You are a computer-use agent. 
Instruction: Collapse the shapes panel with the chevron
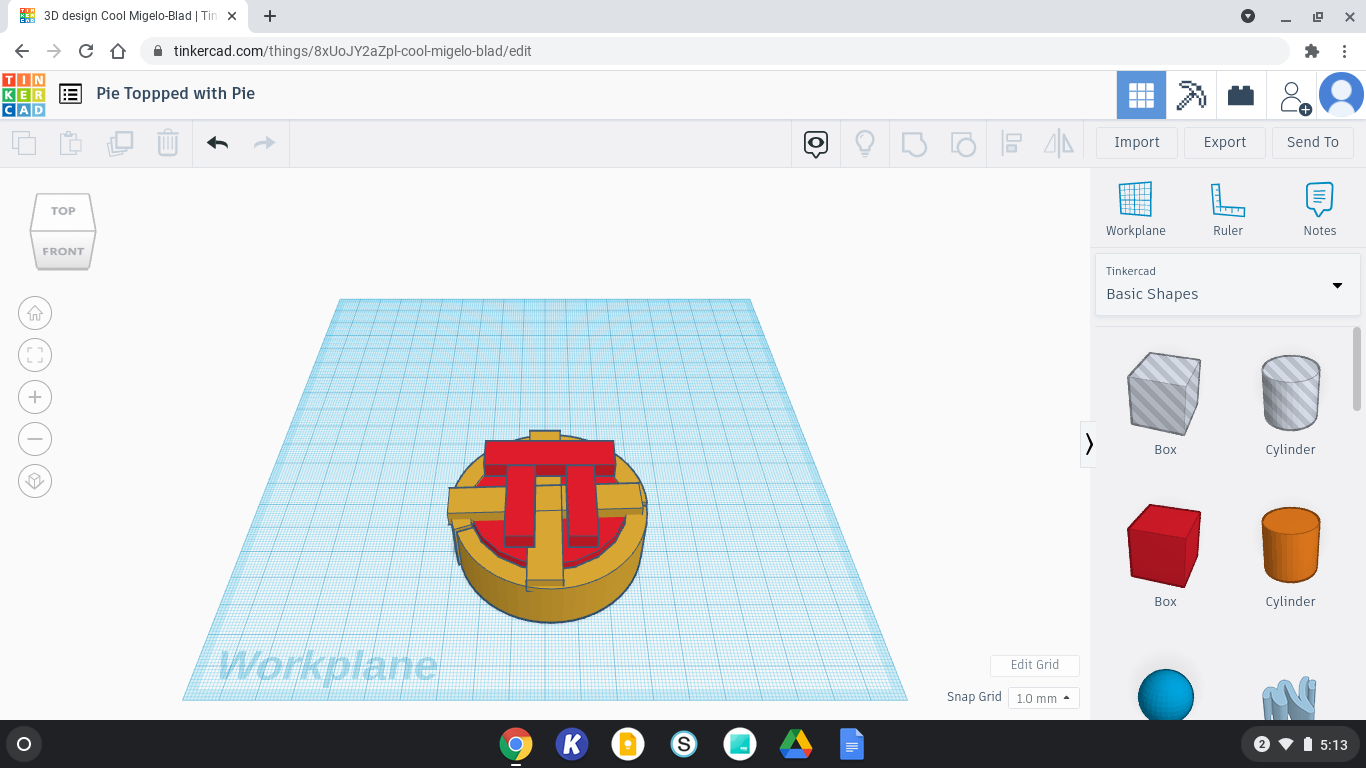(1089, 444)
